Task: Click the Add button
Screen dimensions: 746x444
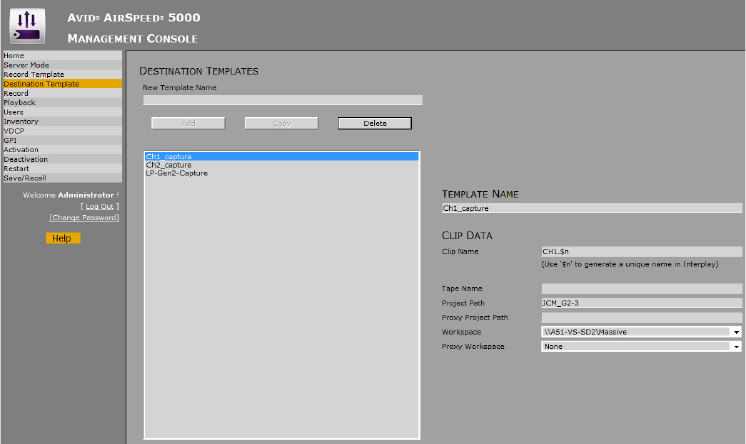Action: pos(188,123)
